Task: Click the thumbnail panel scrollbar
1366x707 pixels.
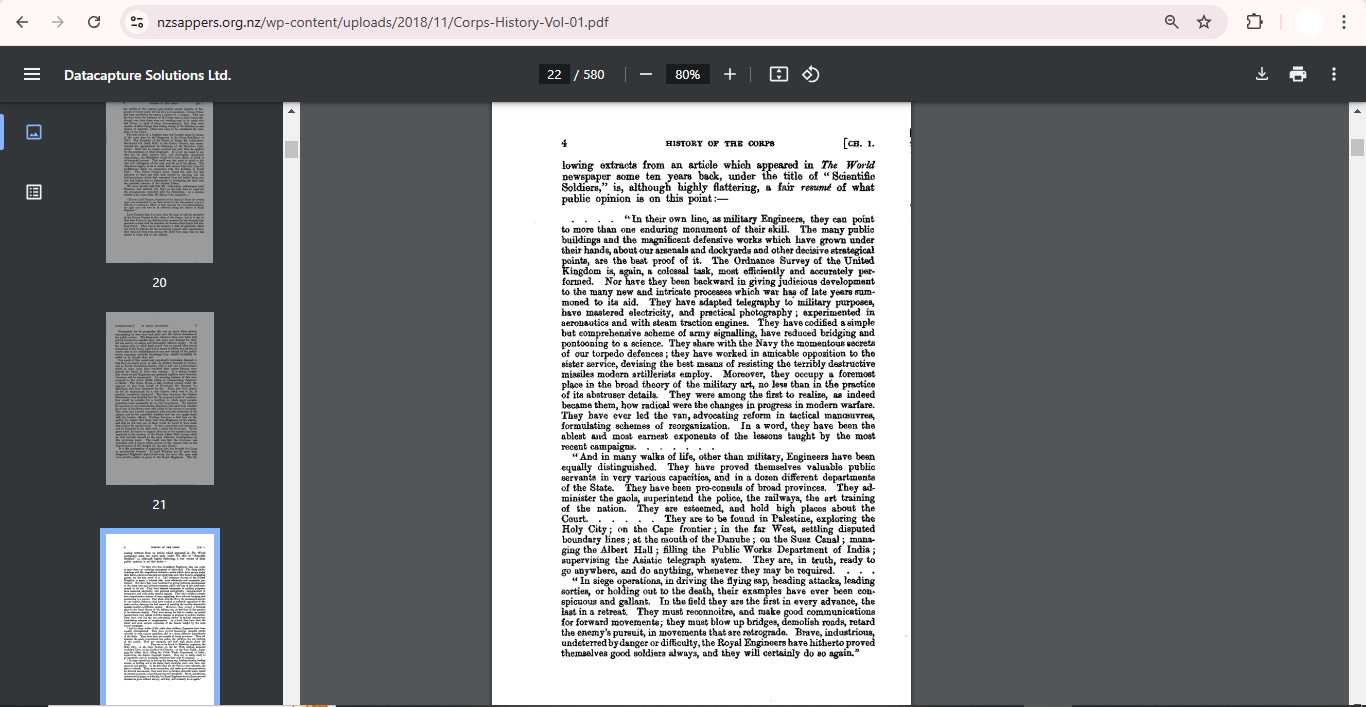Action: [x=292, y=150]
